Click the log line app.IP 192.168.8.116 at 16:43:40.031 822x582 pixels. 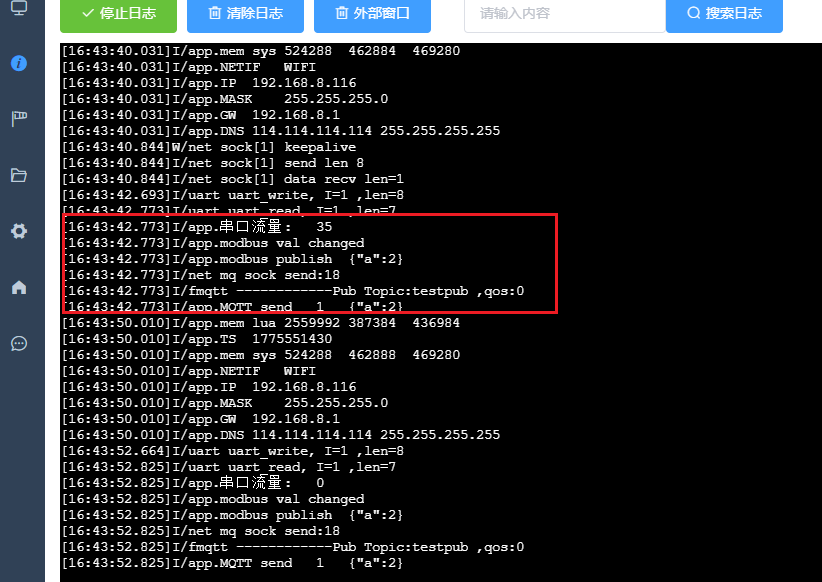209,83
